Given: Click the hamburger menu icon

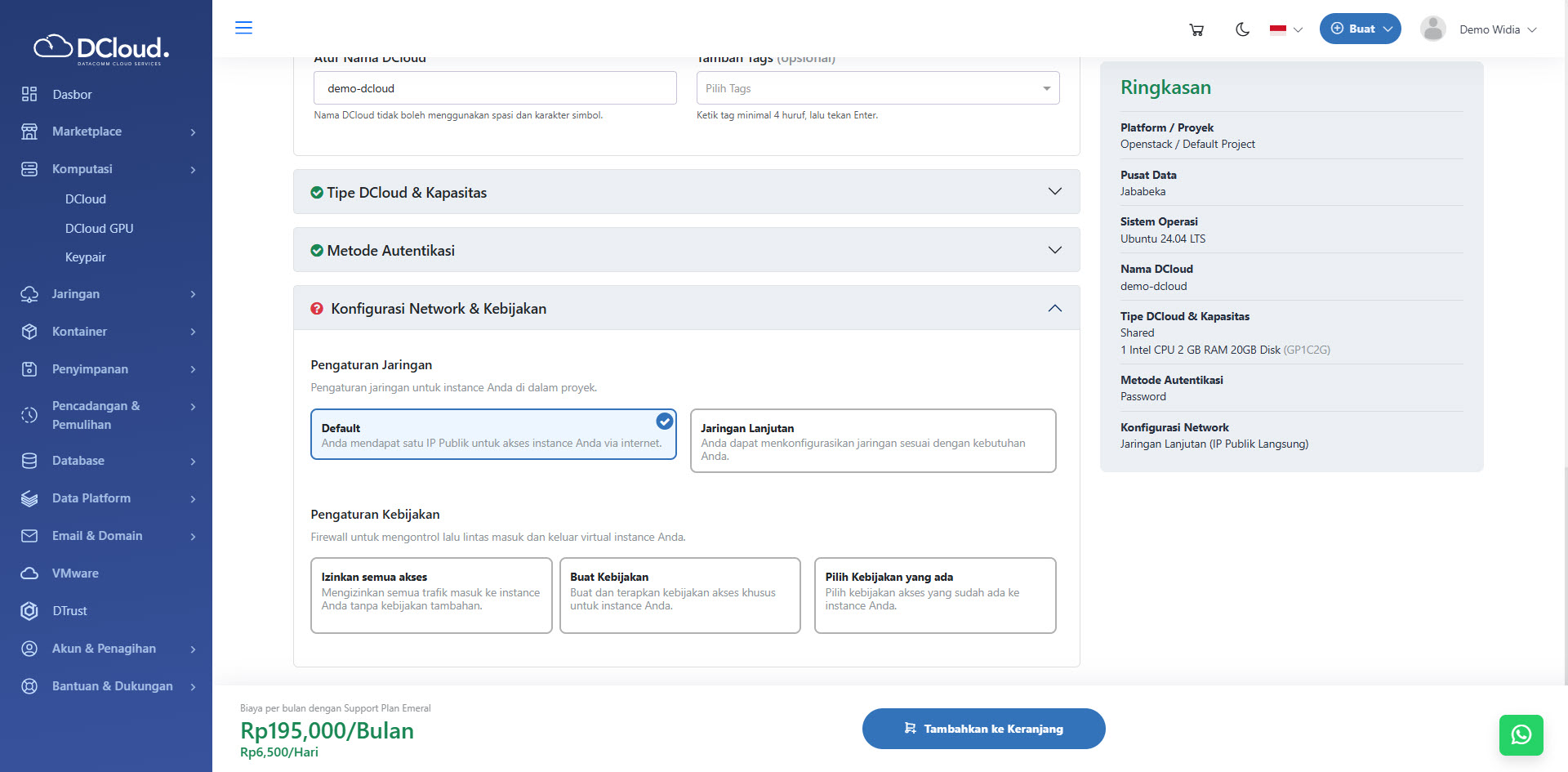Looking at the screenshot, I should pyautogui.click(x=243, y=28).
